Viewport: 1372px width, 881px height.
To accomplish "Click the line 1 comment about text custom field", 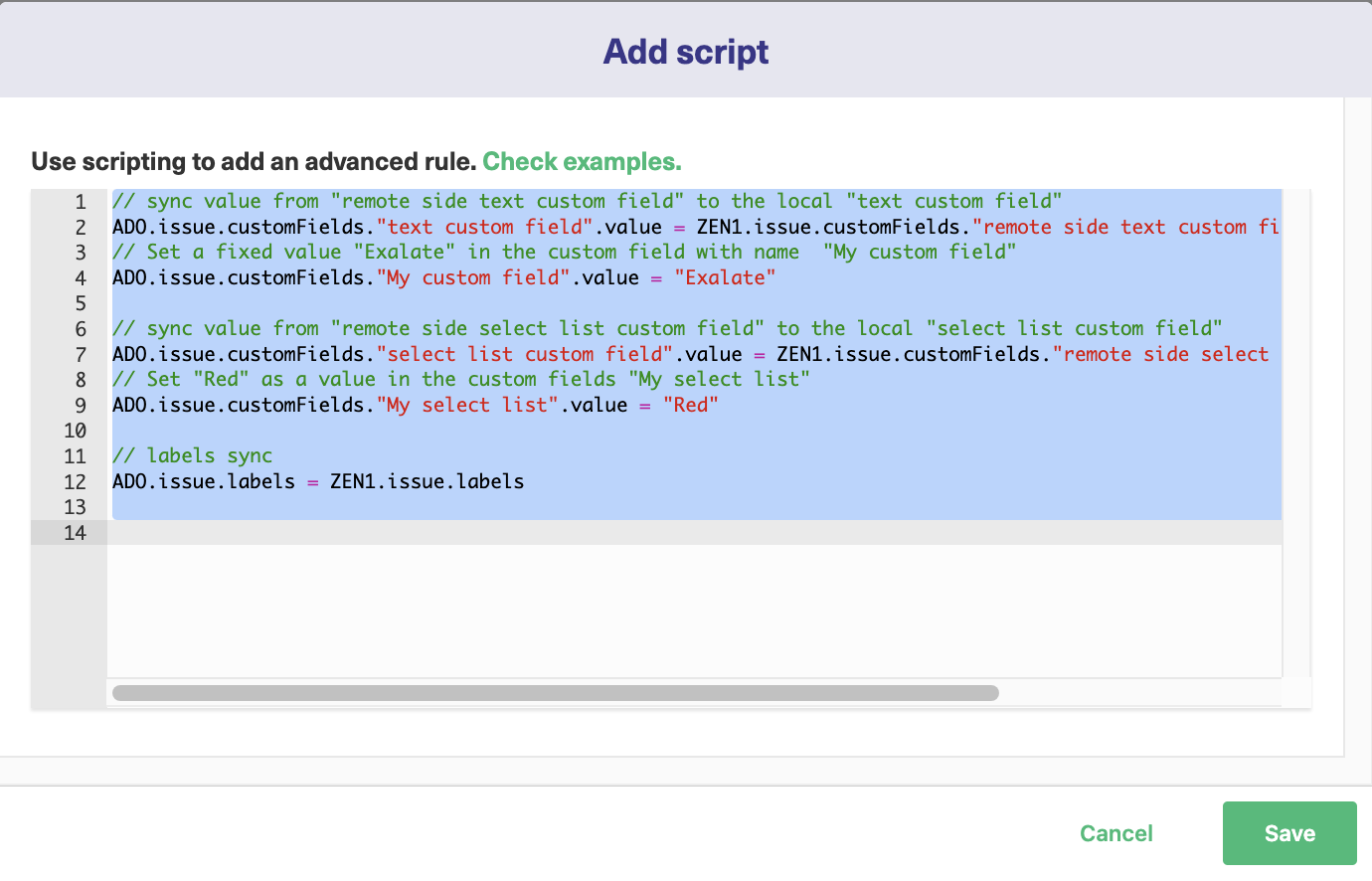I will click(x=588, y=201).
